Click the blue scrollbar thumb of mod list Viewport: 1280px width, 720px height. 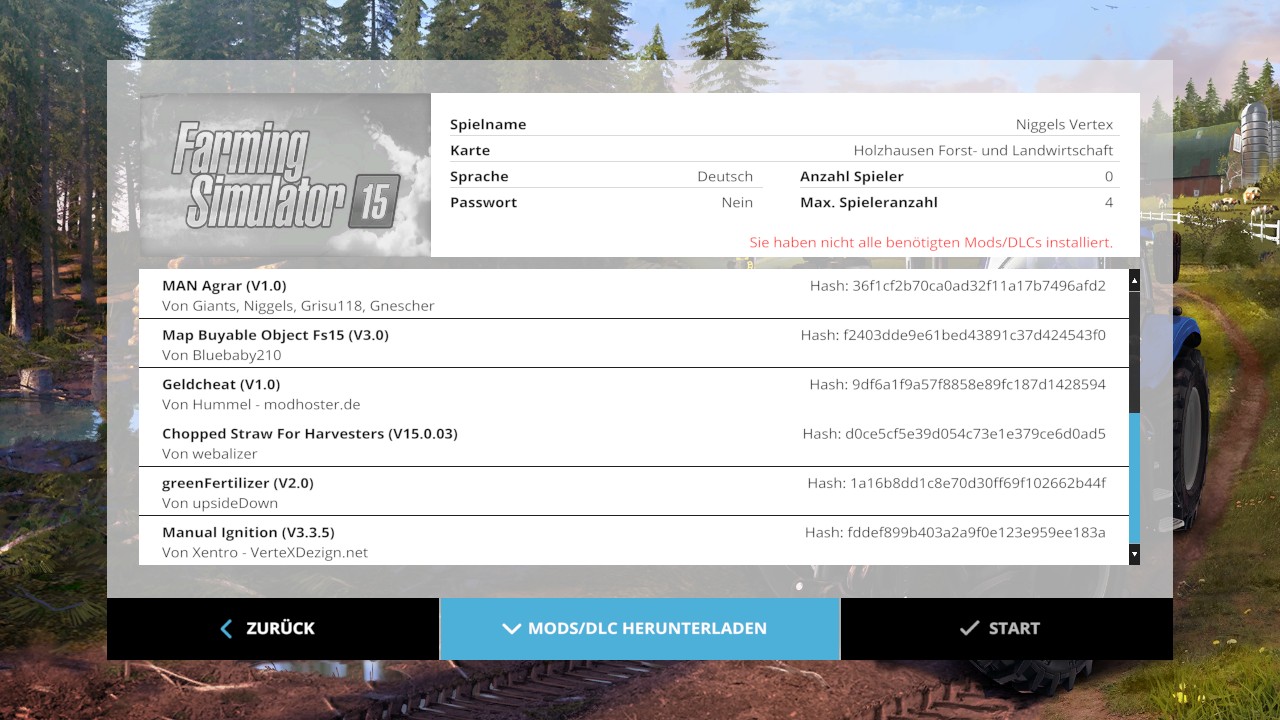pyautogui.click(x=1134, y=477)
